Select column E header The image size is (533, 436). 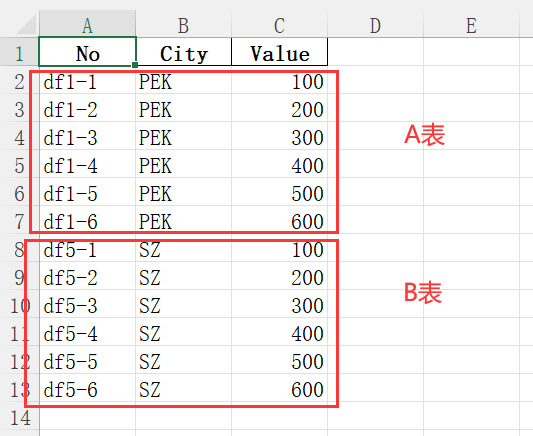[x=471, y=24]
